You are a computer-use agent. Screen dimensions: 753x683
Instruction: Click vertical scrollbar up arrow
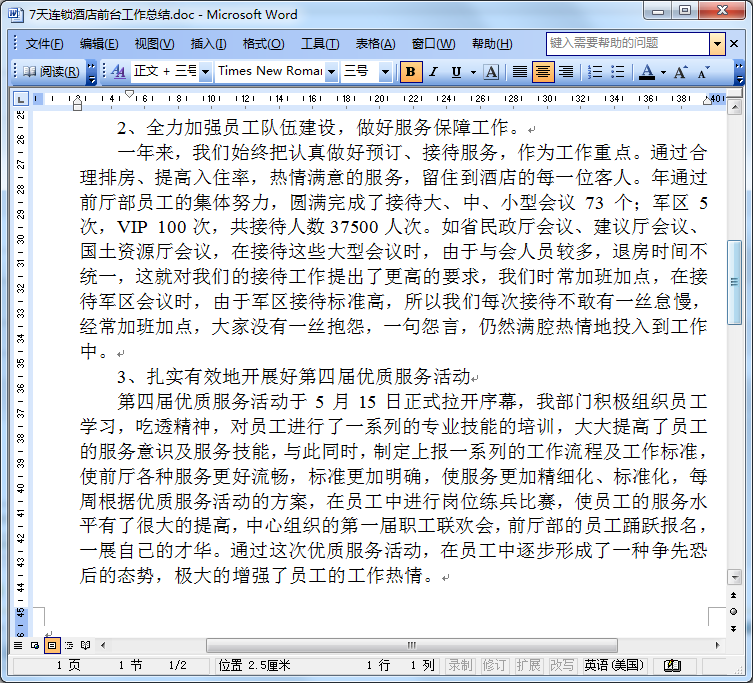734,108
